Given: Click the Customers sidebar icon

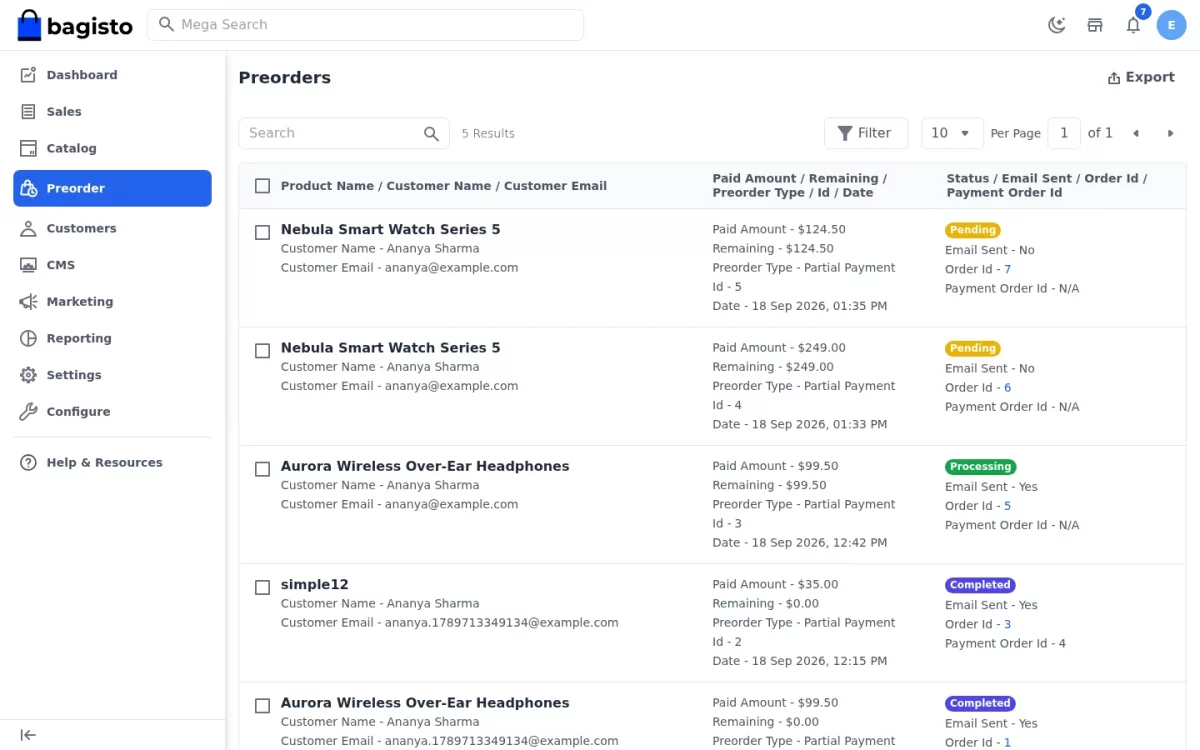Looking at the screenshot, I should 28,228.
